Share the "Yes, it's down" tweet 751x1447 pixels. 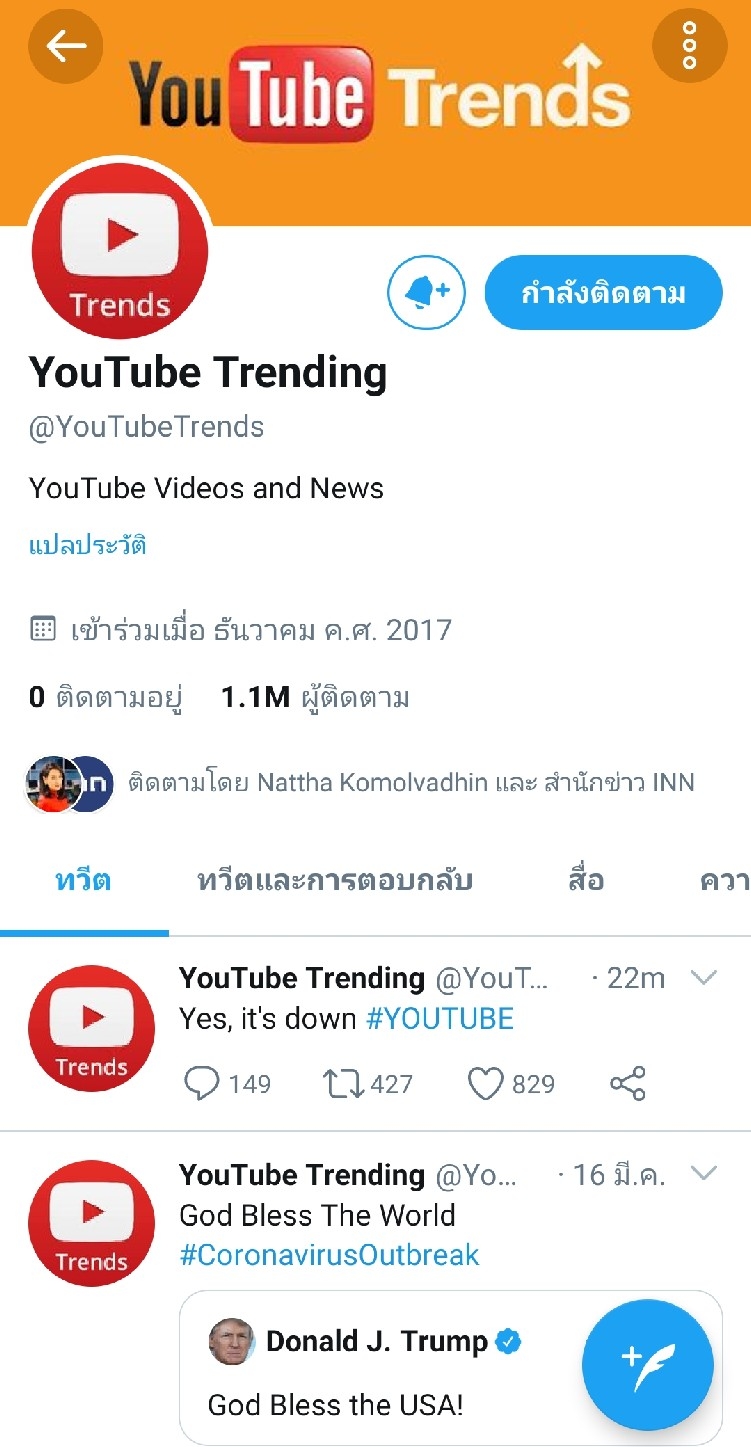[x=627, y=1084]
